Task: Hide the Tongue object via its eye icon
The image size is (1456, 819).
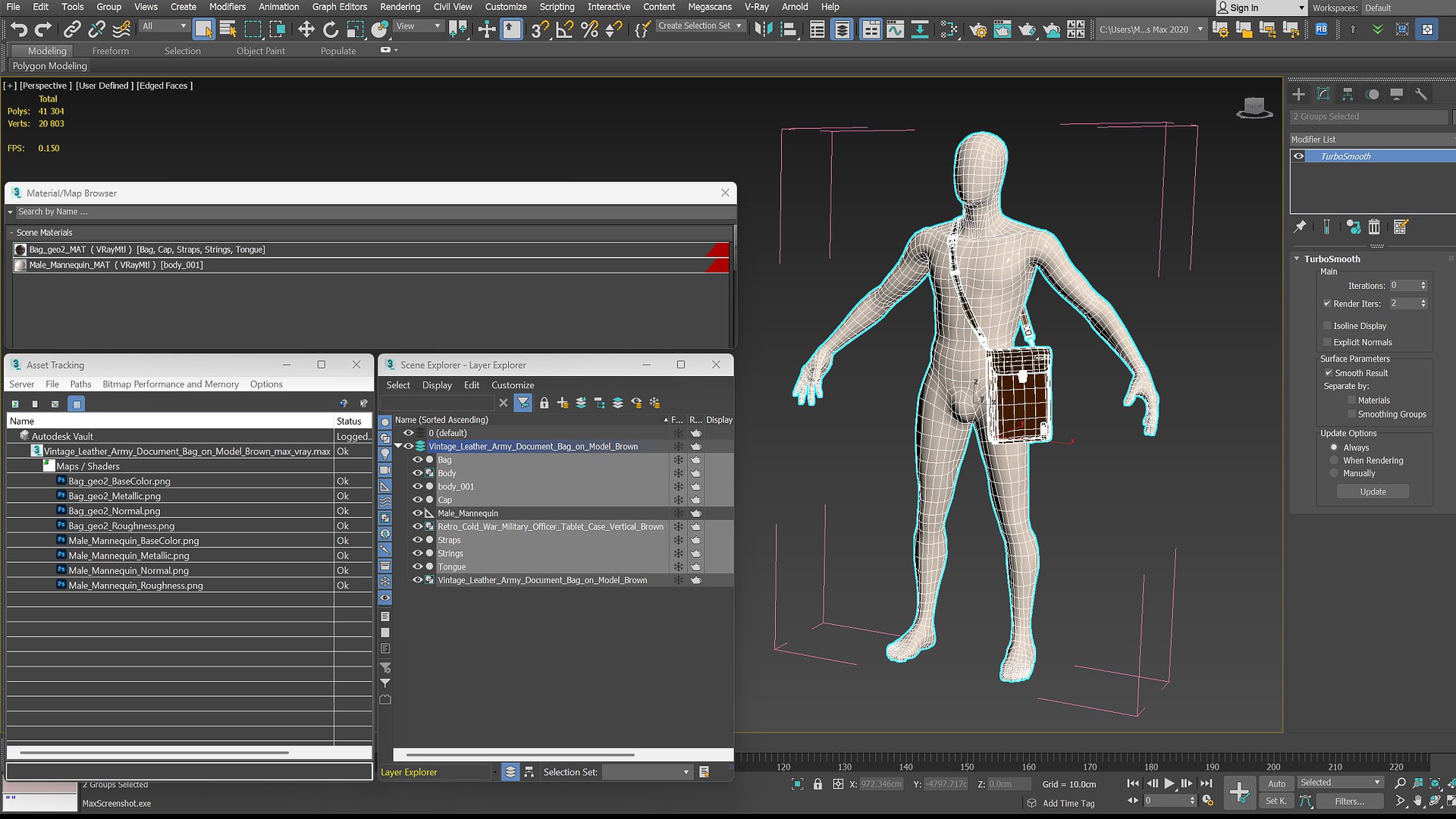Action: coord(417,566)
